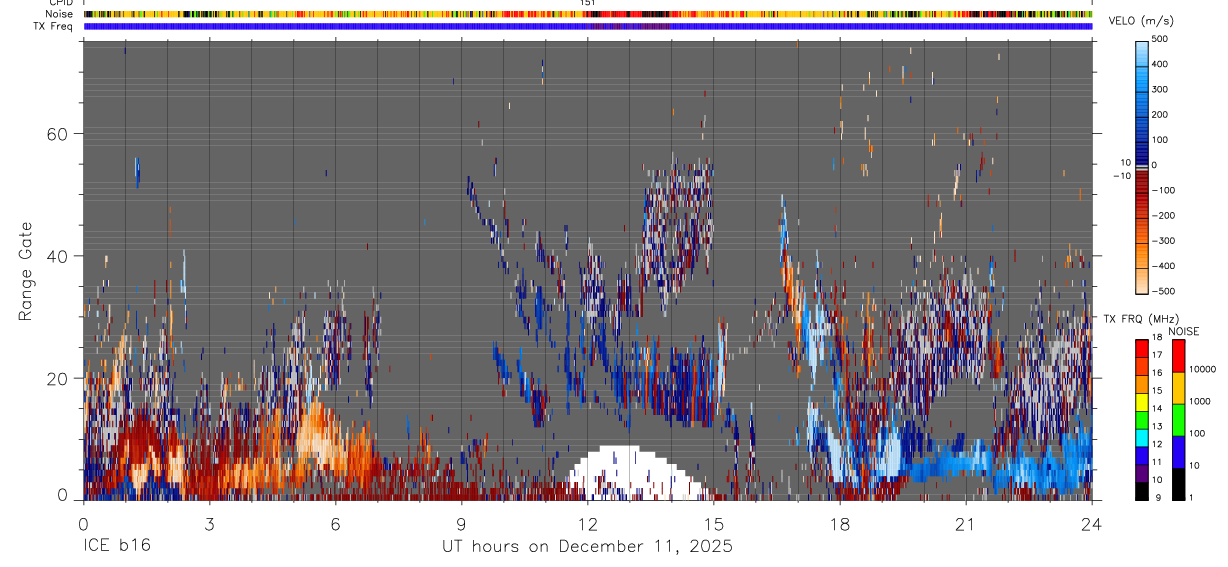Click the x-axis tick label '9'
The height and width of the screenshot is (567, 1228).
tap(461, 523)
